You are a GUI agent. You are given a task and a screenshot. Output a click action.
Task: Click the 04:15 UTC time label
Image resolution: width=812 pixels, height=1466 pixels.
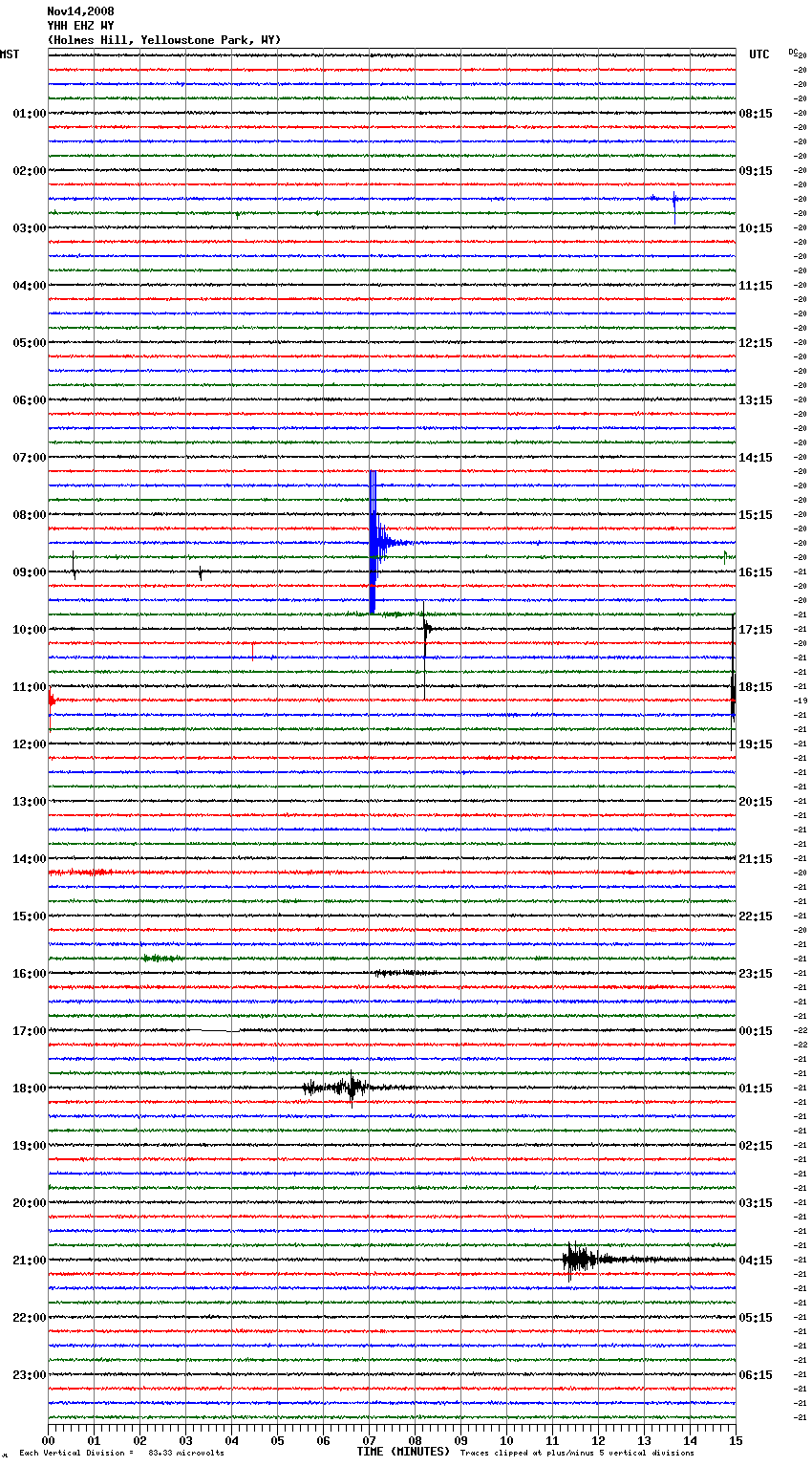756,1261
